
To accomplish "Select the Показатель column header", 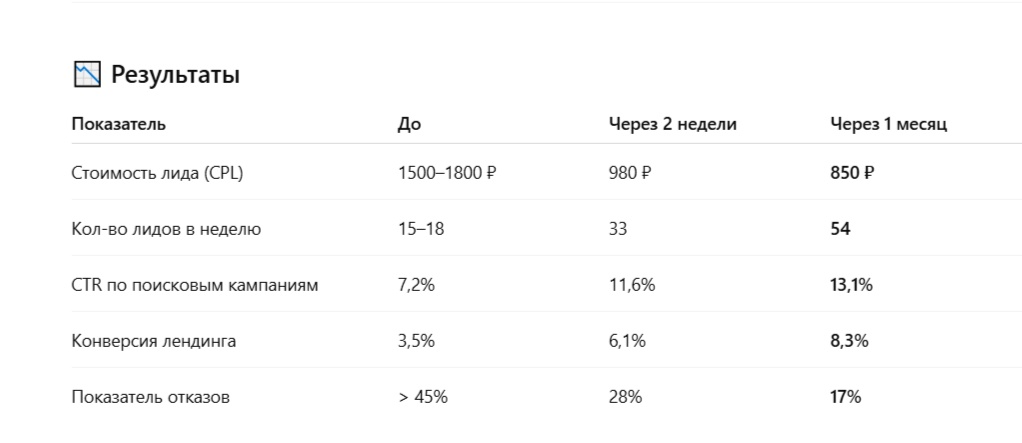I will coord(119,124).
